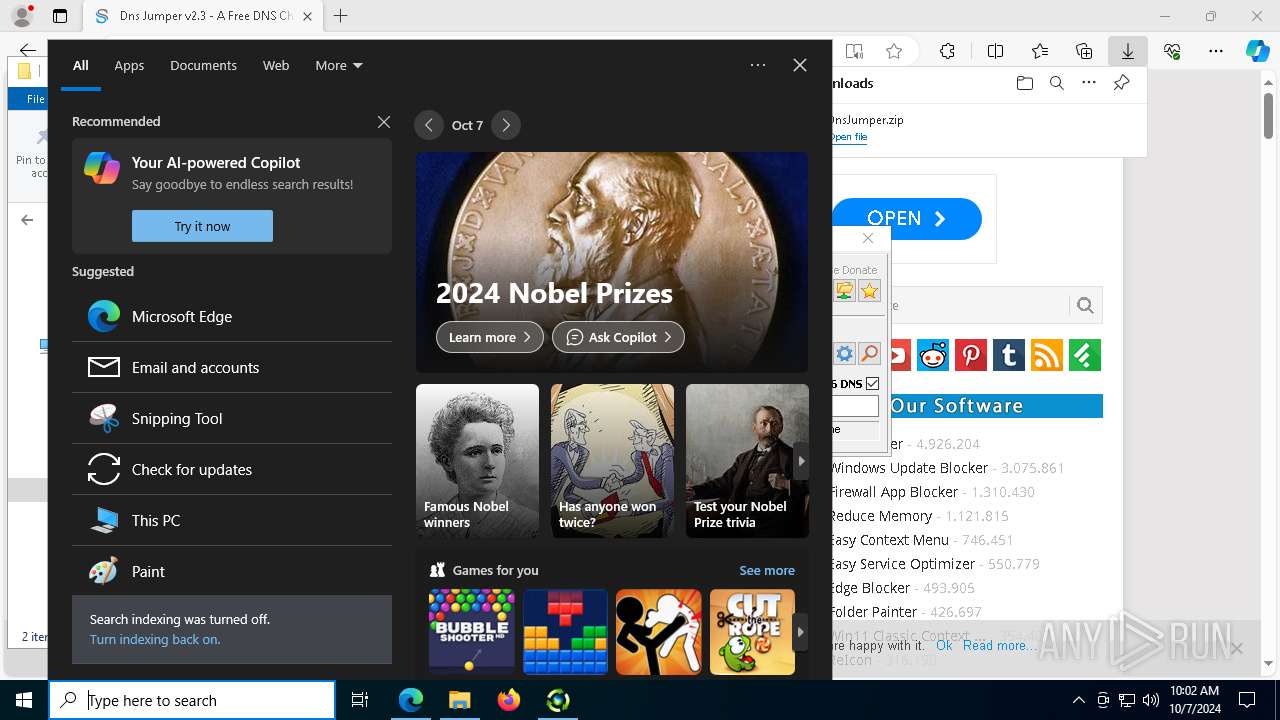Screen dimensions: 1280x720
Task: Open Windows Start menu
Action: [24, 700]
